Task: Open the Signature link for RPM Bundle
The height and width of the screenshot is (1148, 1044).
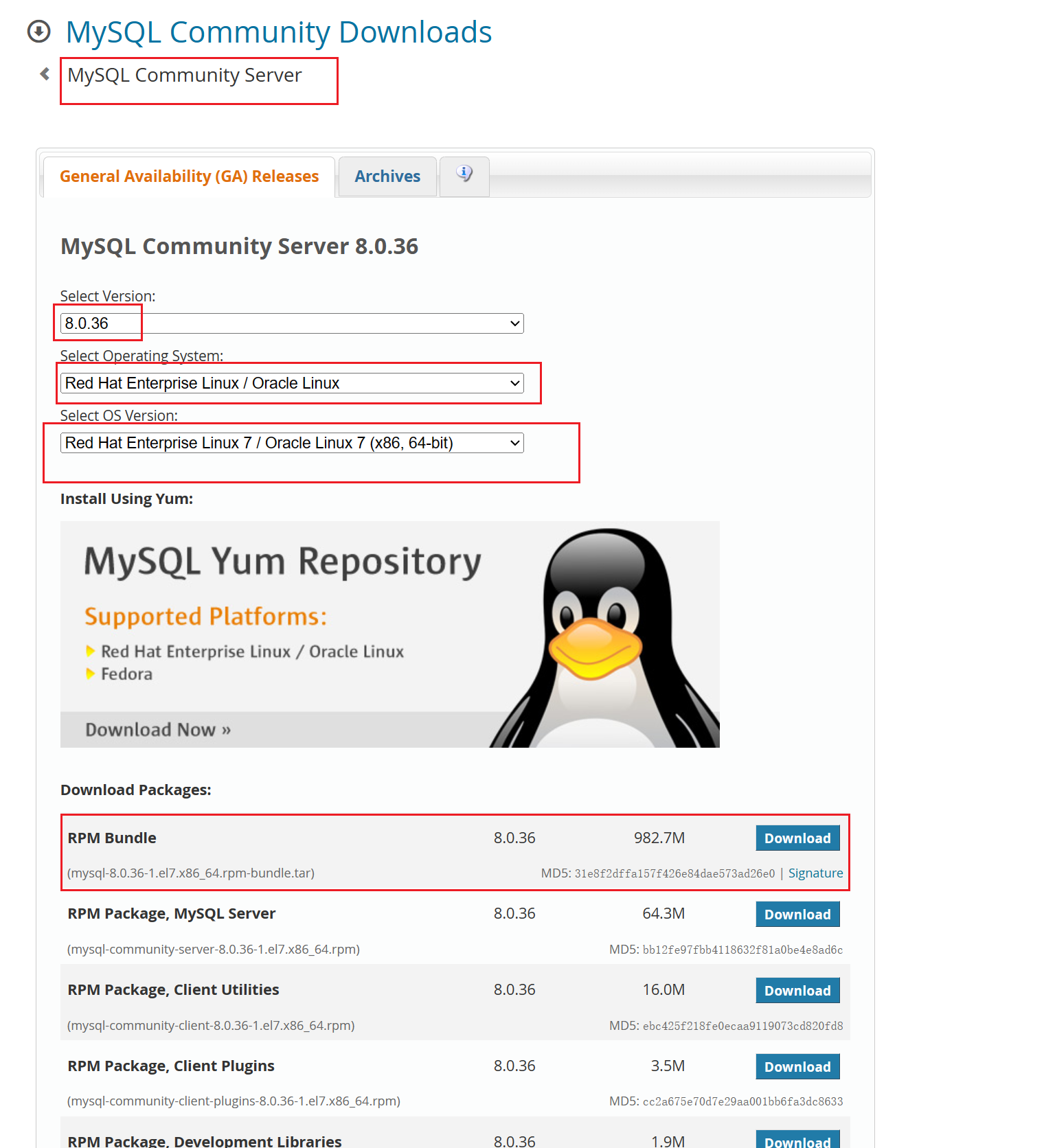Action: (x=815, y=873)
